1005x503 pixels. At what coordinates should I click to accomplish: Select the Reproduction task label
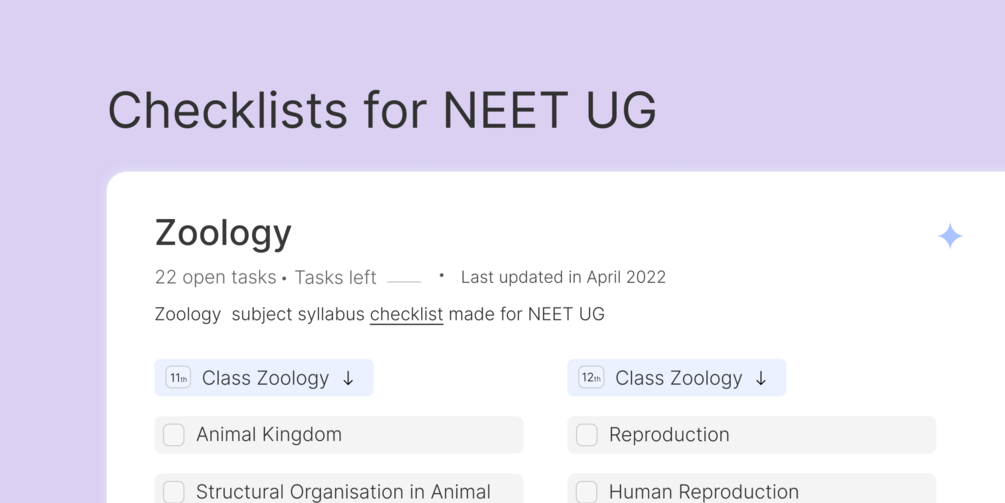click(669, 435)
